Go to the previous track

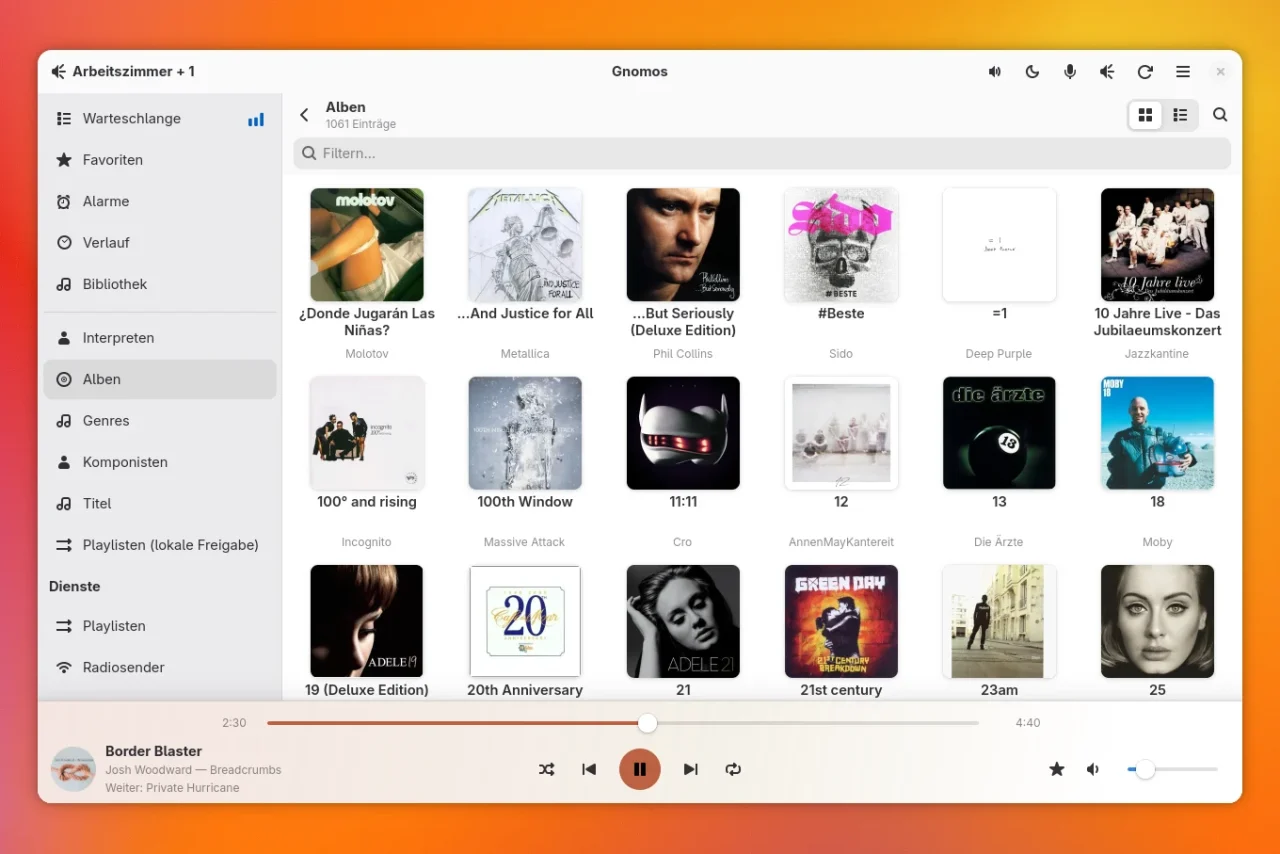point(589,769)
